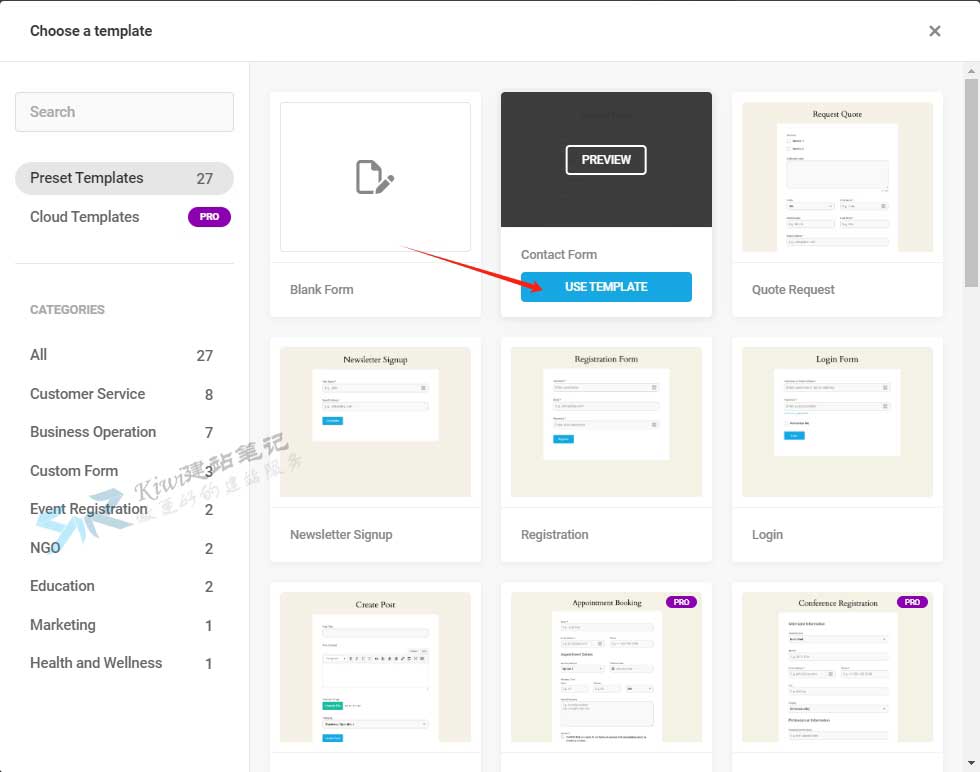
Task: Select the Quote Request template thumbnail
Action: (x=837, y=177)
